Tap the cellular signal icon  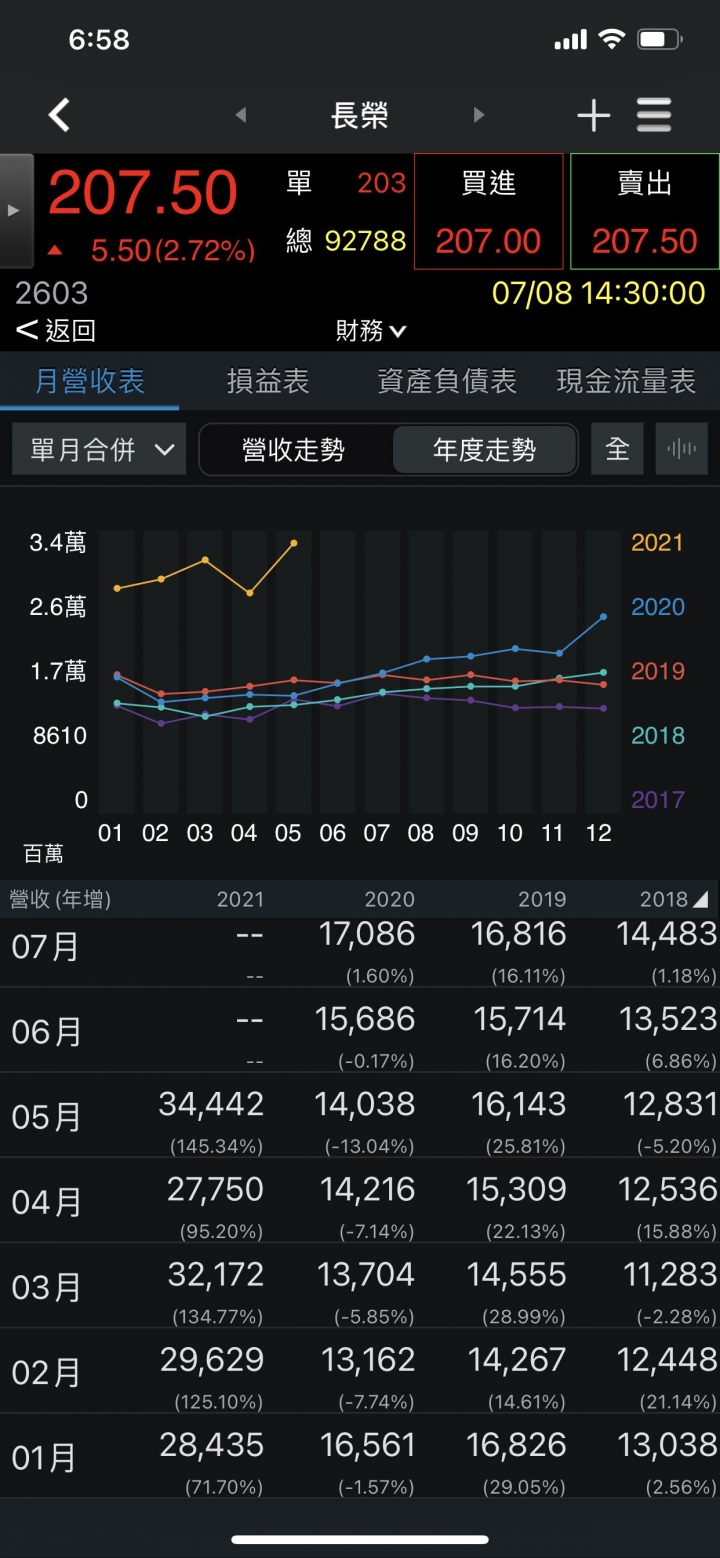pos(570,40)
